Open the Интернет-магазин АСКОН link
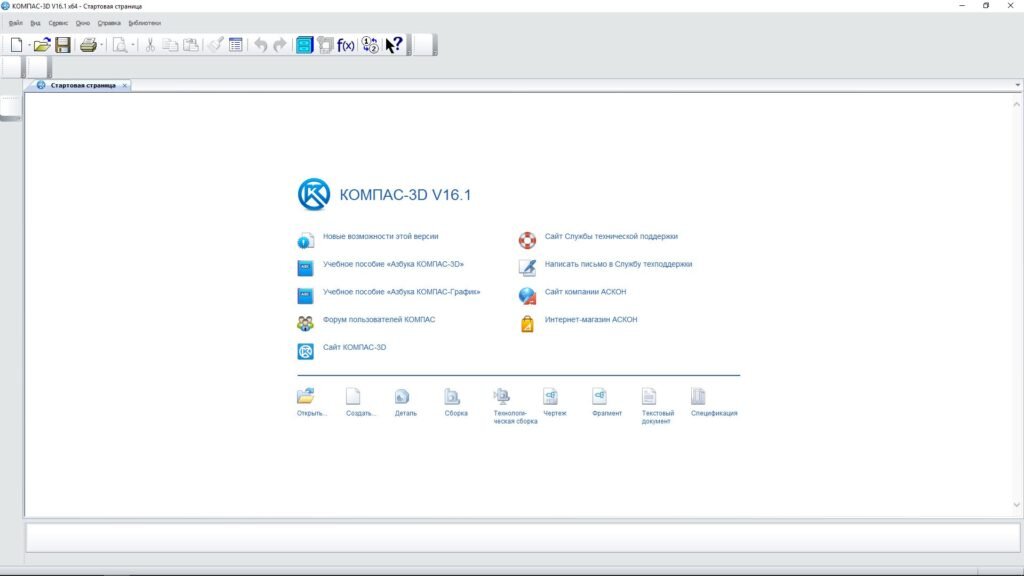Viewport: 1024px width, 576px height. pos(591,319)
